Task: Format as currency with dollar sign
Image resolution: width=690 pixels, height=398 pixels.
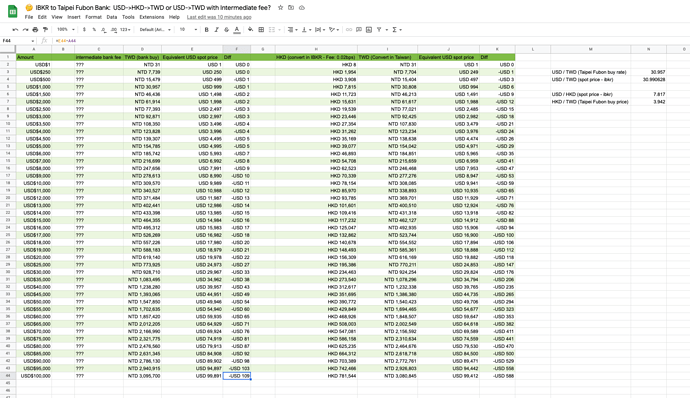Action: (84, 29)
